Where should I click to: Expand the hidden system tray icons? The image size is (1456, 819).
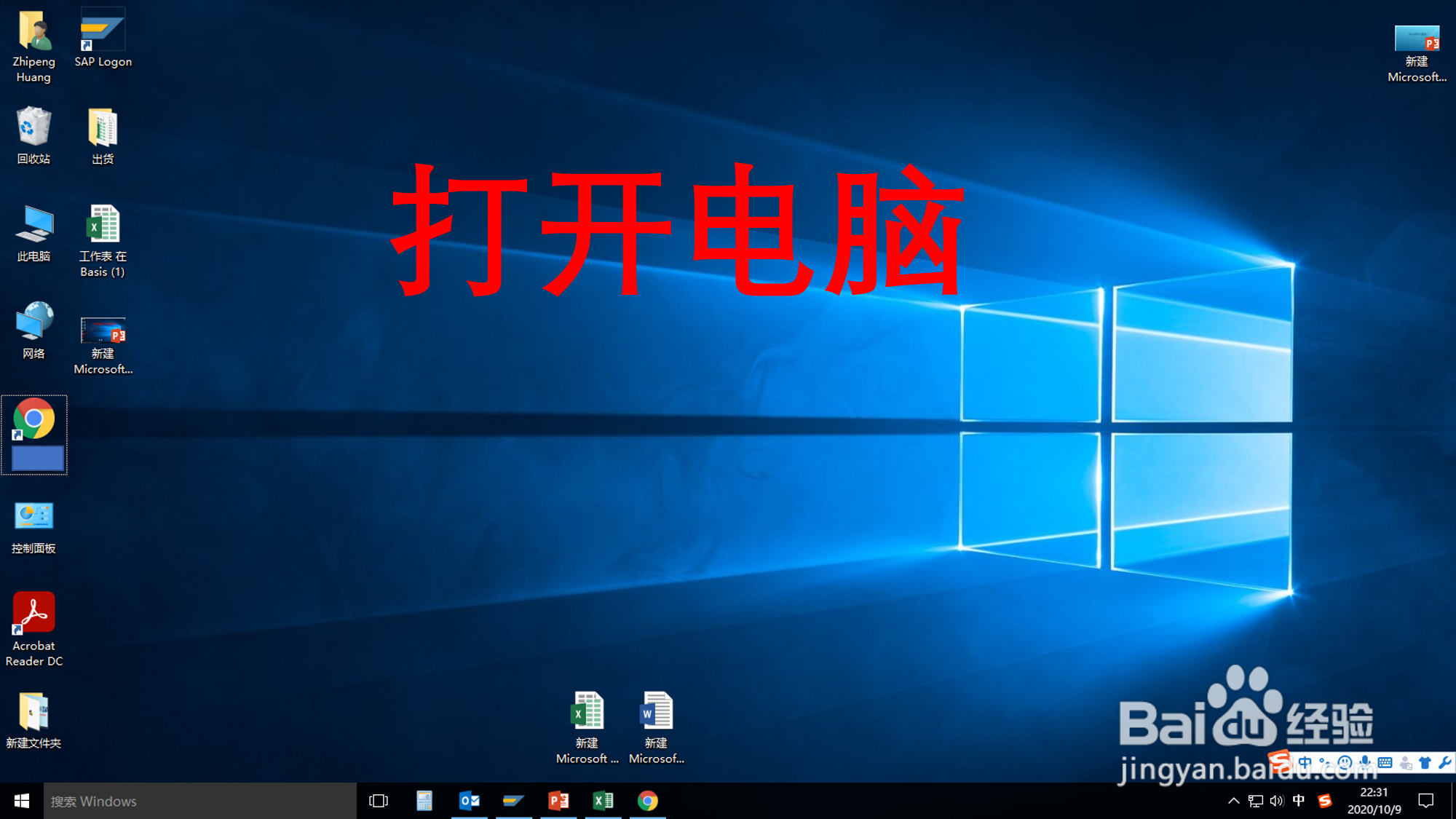point(1233,801)
